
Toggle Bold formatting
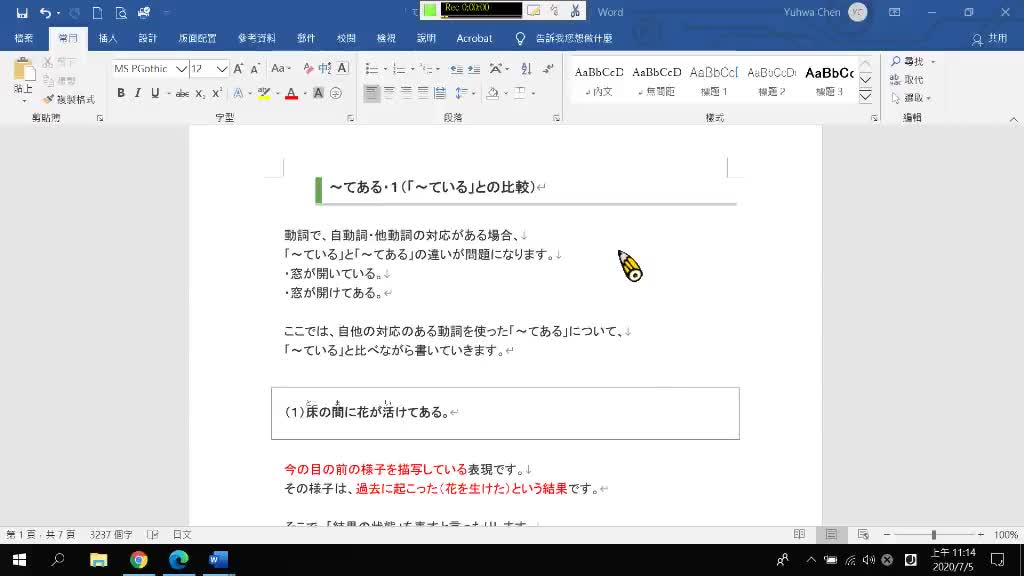pos(121,93)
